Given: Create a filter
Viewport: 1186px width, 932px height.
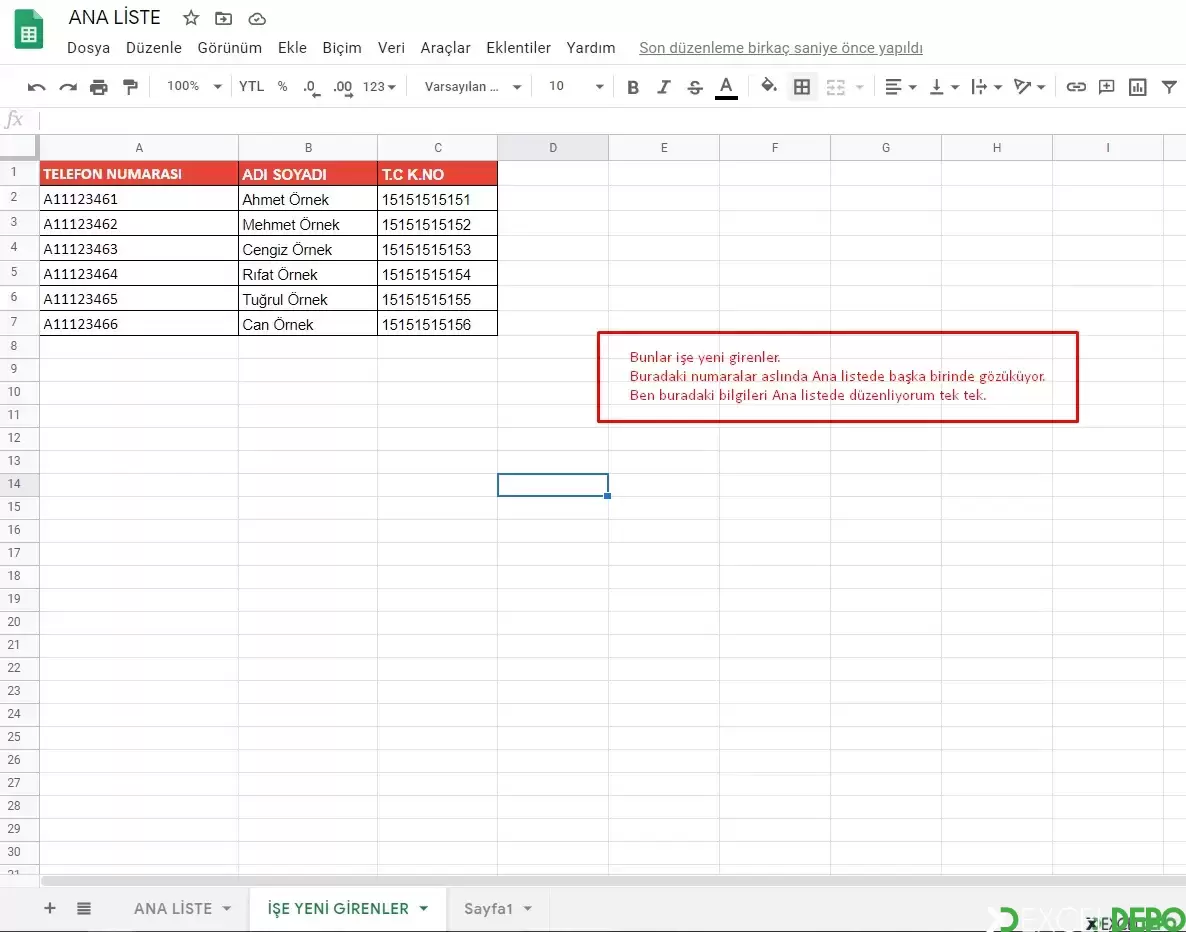Looking at the screenshot, I should 1169,87.
